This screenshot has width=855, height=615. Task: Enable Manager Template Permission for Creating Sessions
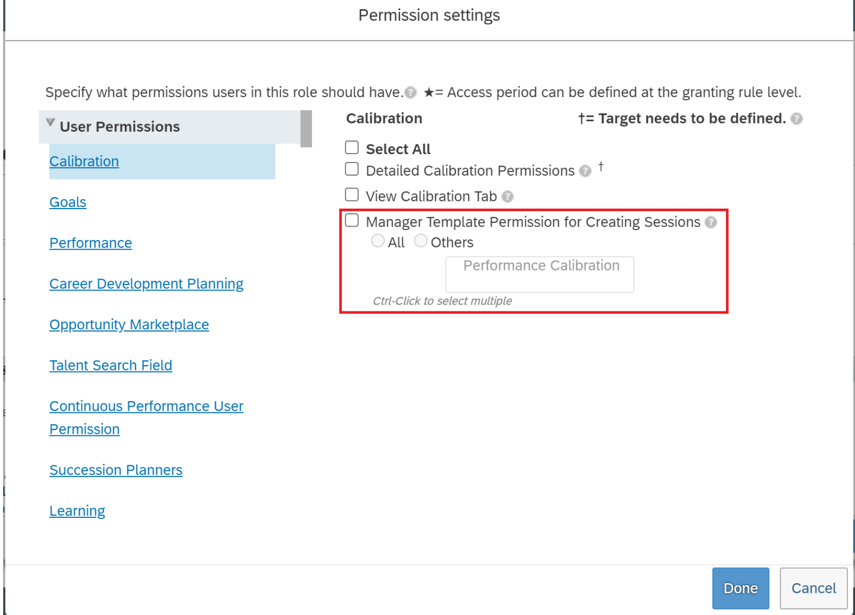(352, 221)
